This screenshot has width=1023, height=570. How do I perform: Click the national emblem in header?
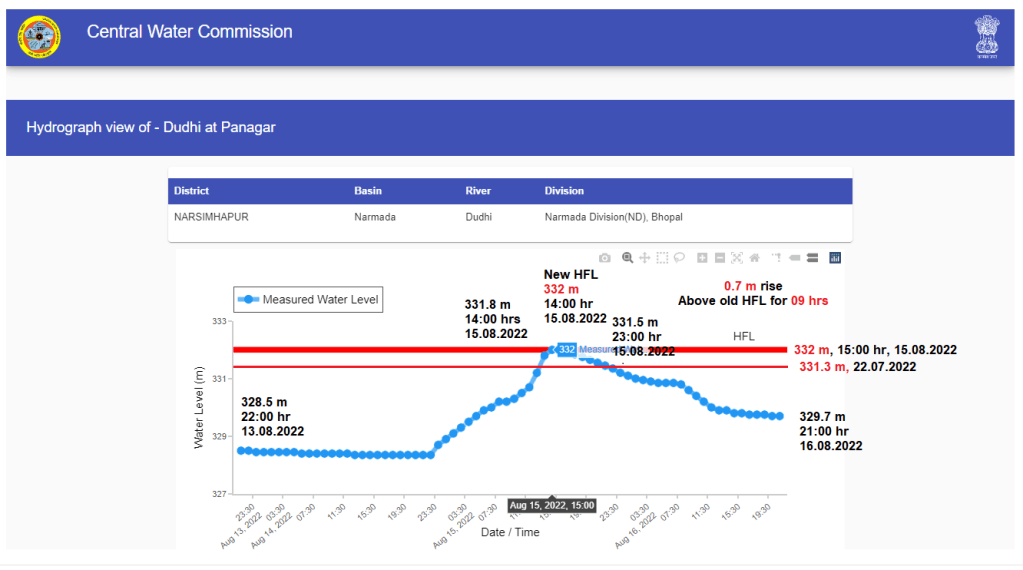click(x=987, y=38)
